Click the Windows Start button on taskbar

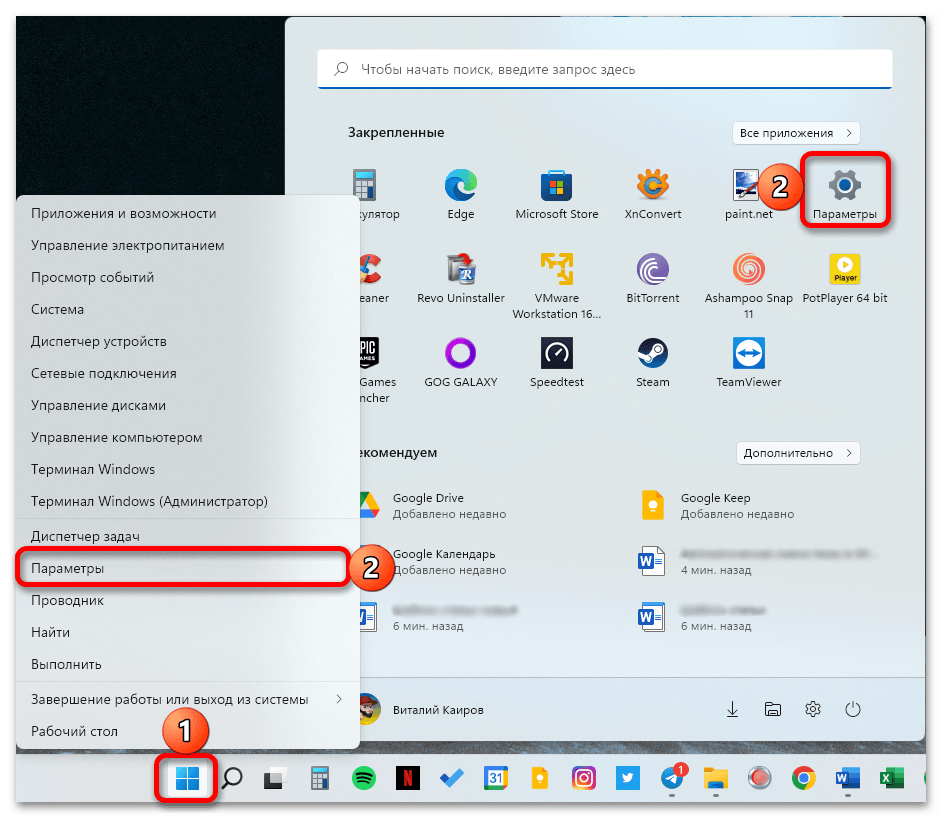pos(187,778)
